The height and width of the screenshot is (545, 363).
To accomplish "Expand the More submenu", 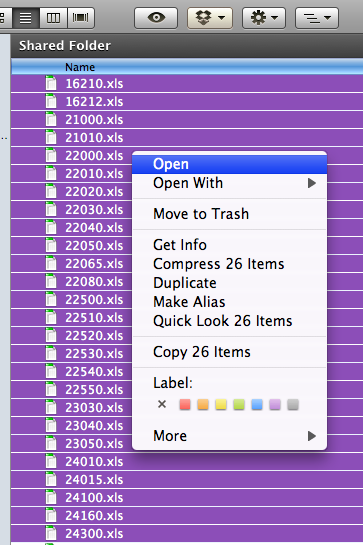I will [x=229, y=436].
